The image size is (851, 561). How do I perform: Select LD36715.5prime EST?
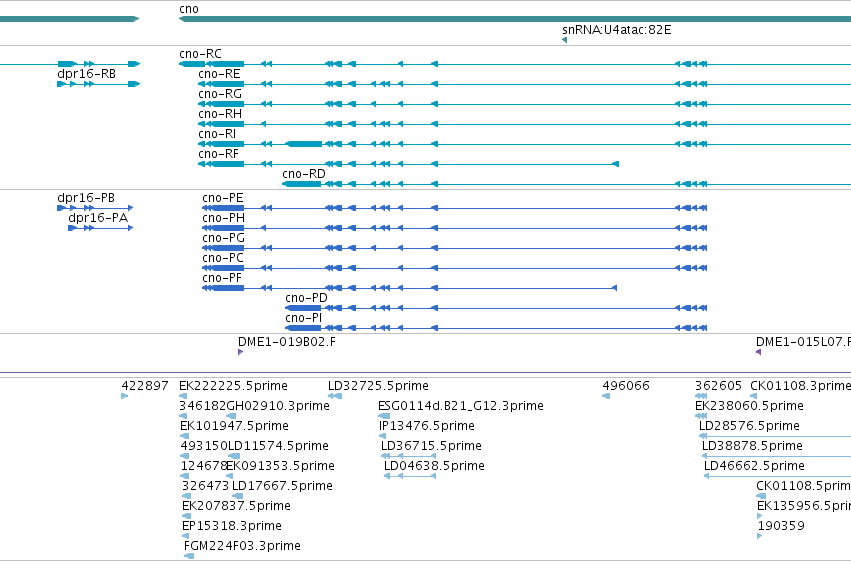point(431,447)
